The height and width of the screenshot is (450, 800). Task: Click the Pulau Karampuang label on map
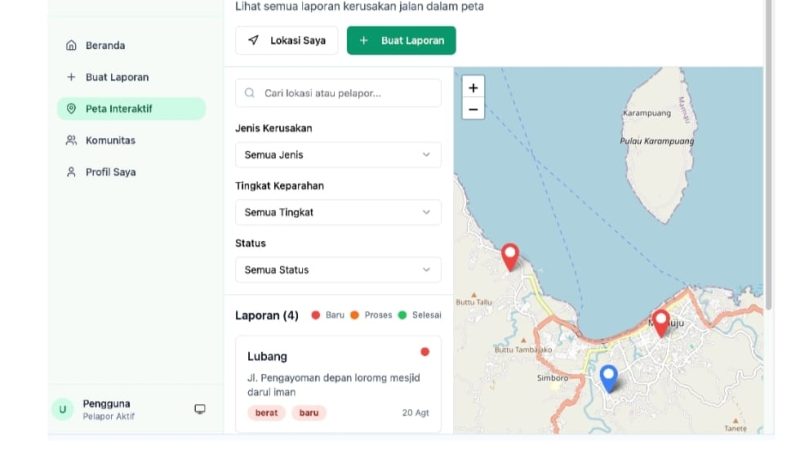pyautogui.click(x=657, y=141)
